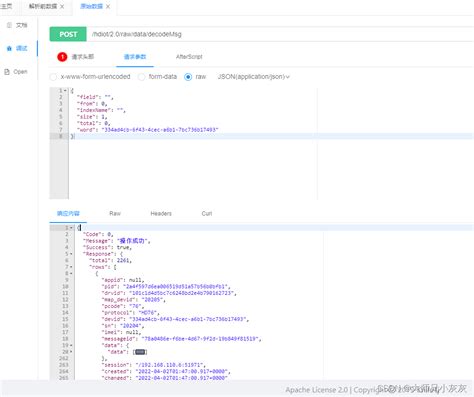Click the "sn" response line

click(x=123, y=326)
